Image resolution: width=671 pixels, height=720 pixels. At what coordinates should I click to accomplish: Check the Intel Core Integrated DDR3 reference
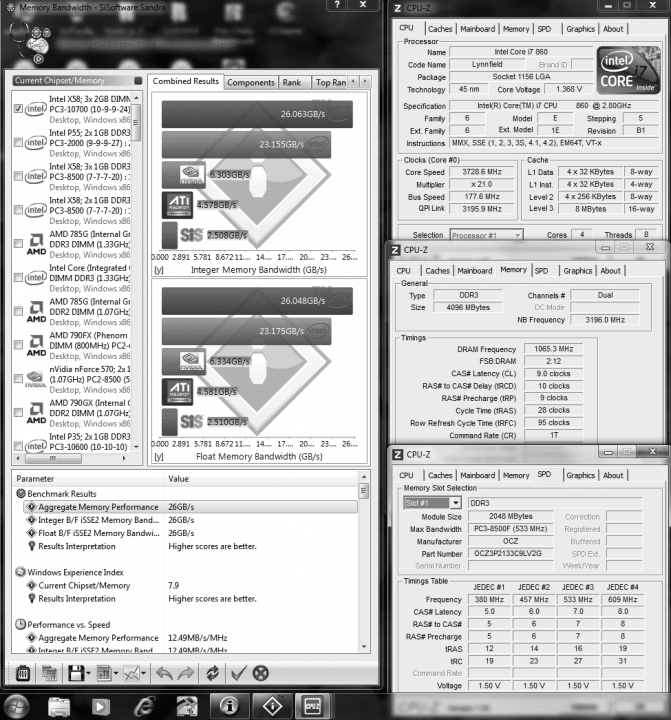[18, 278]
